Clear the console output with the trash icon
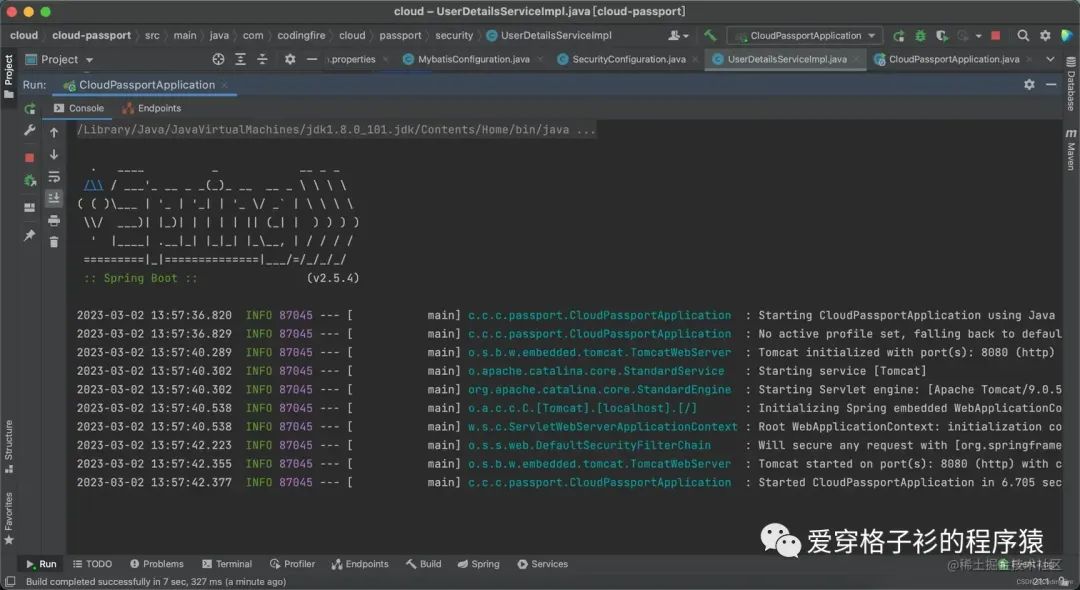The height and width of the screenshot is (590, 1080). pyautogui.click(x=54, y=241)
